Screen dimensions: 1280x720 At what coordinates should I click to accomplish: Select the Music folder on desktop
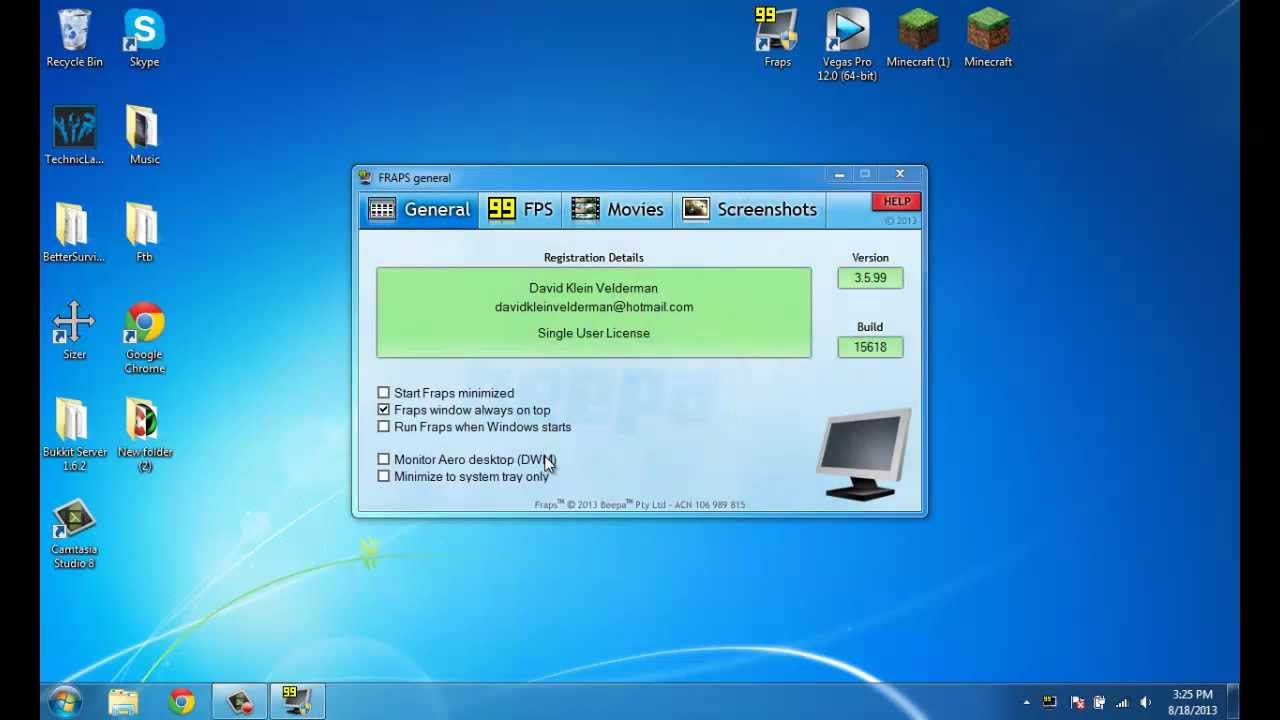point(144,136)
